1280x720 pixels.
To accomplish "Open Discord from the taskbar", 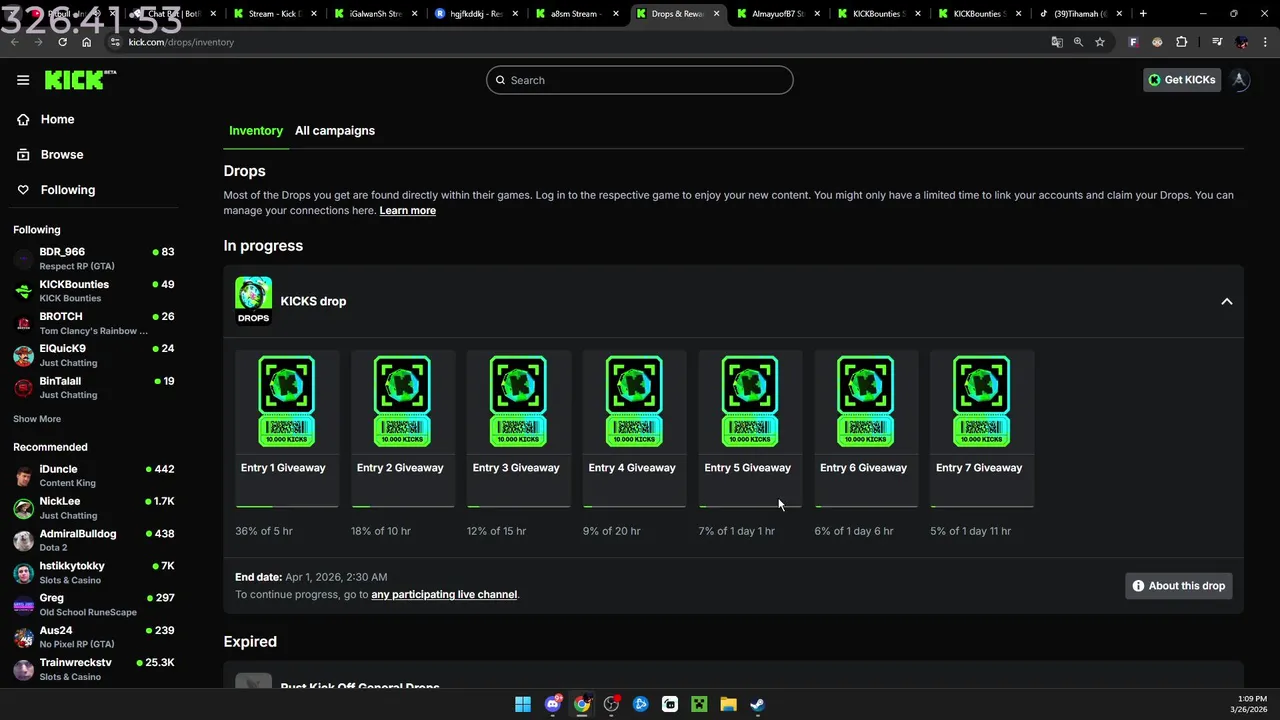I will (x=553, y=704).
